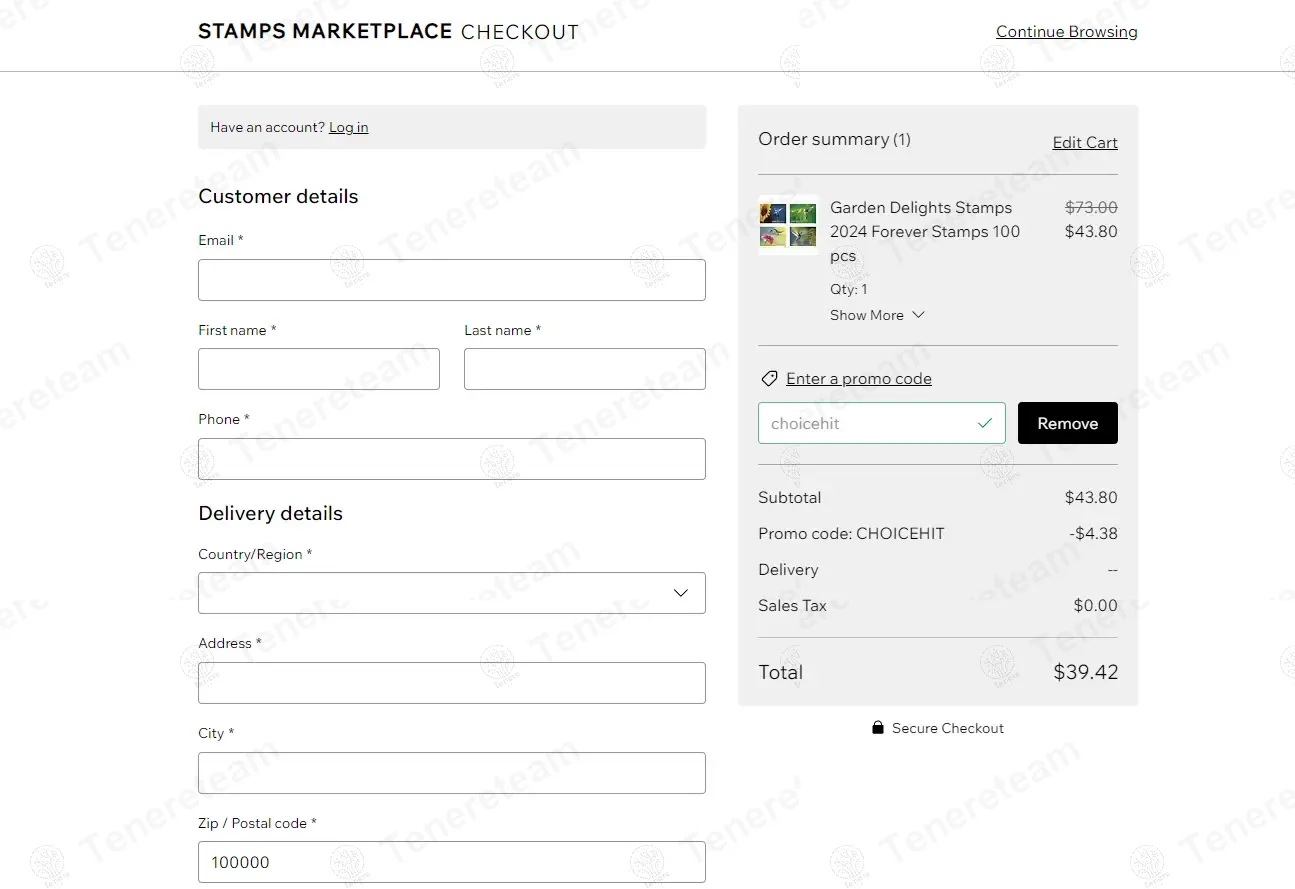This screenshot has width=1295, height=889.
Task: Click the Secure Checkout lock icon
Action: click(x=878, y=728)
